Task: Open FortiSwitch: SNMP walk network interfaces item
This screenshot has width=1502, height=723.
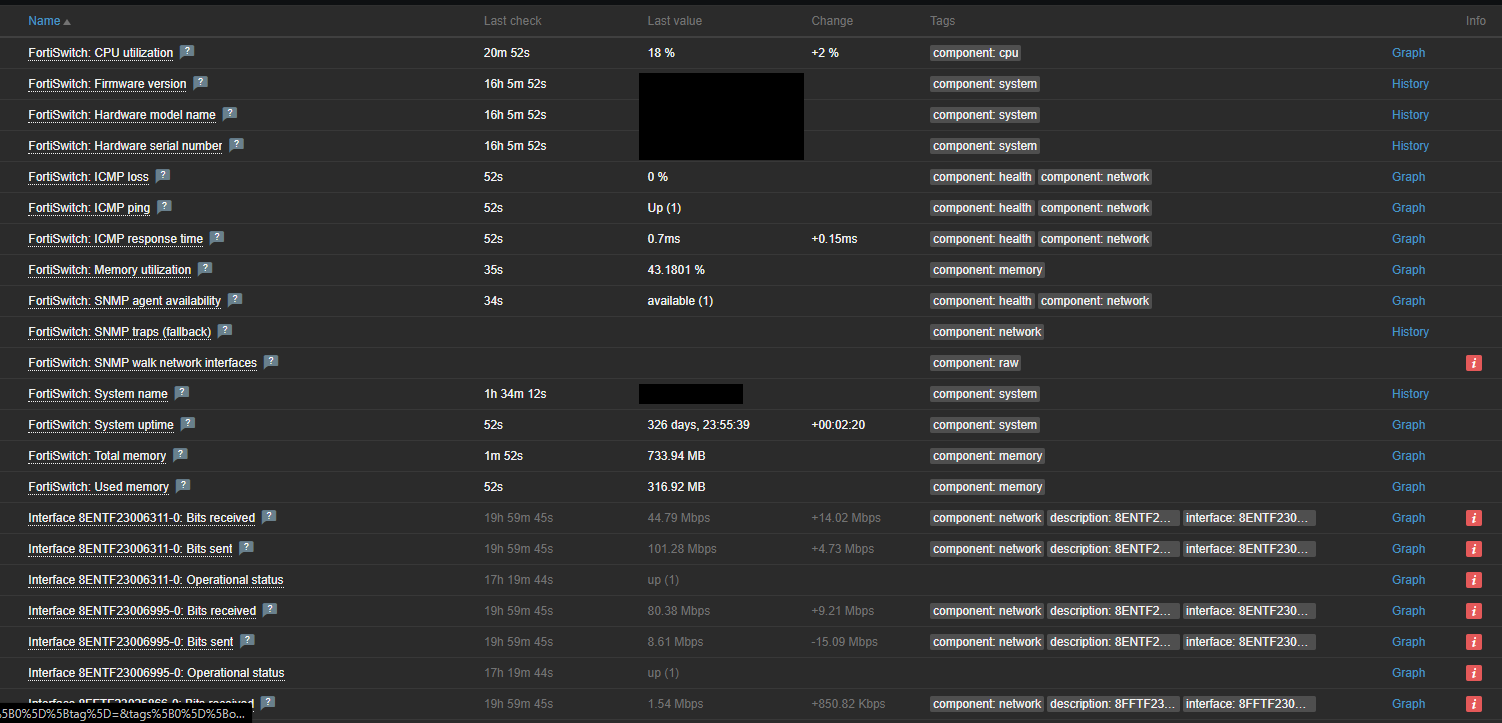Action: pos(142,363)
